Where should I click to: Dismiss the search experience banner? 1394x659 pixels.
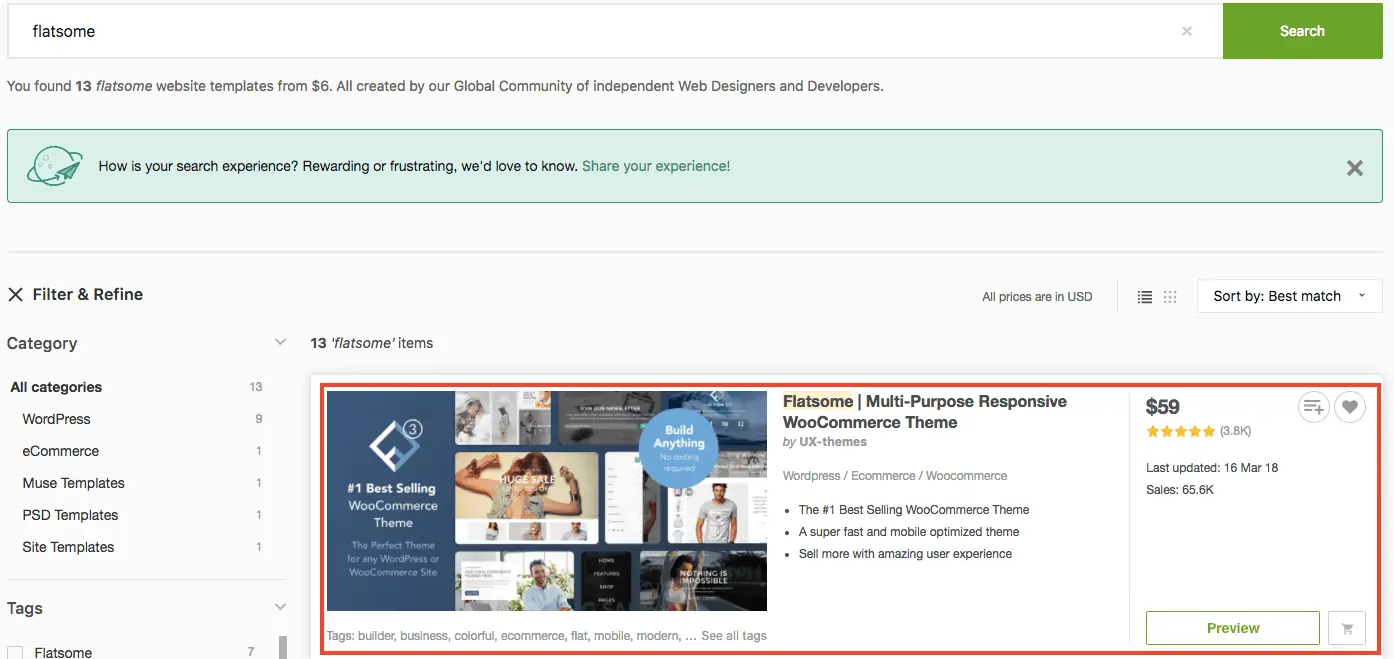[x=1354, y=168]
